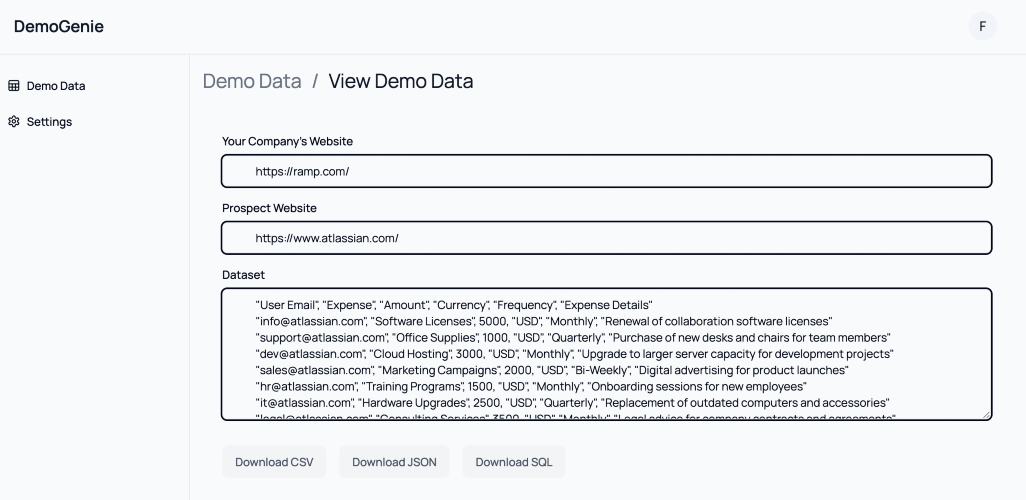Navigate to Demo Data breadcrumb

pyautogui.click(x=252, y=81)
